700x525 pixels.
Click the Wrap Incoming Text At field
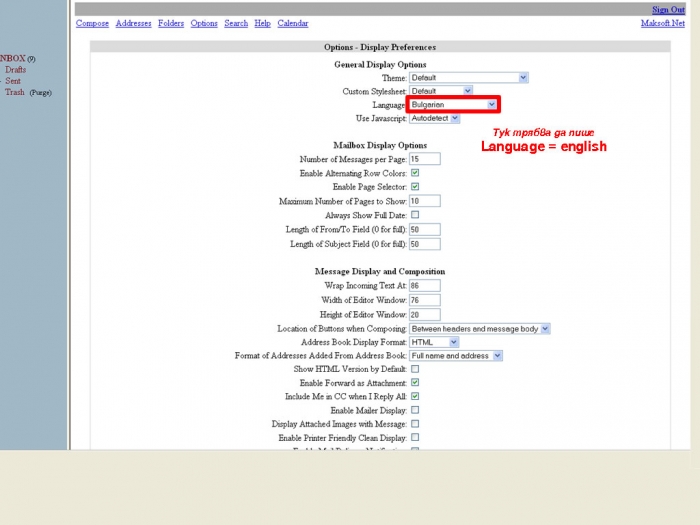pyautogui.click(x=424, y=286)
